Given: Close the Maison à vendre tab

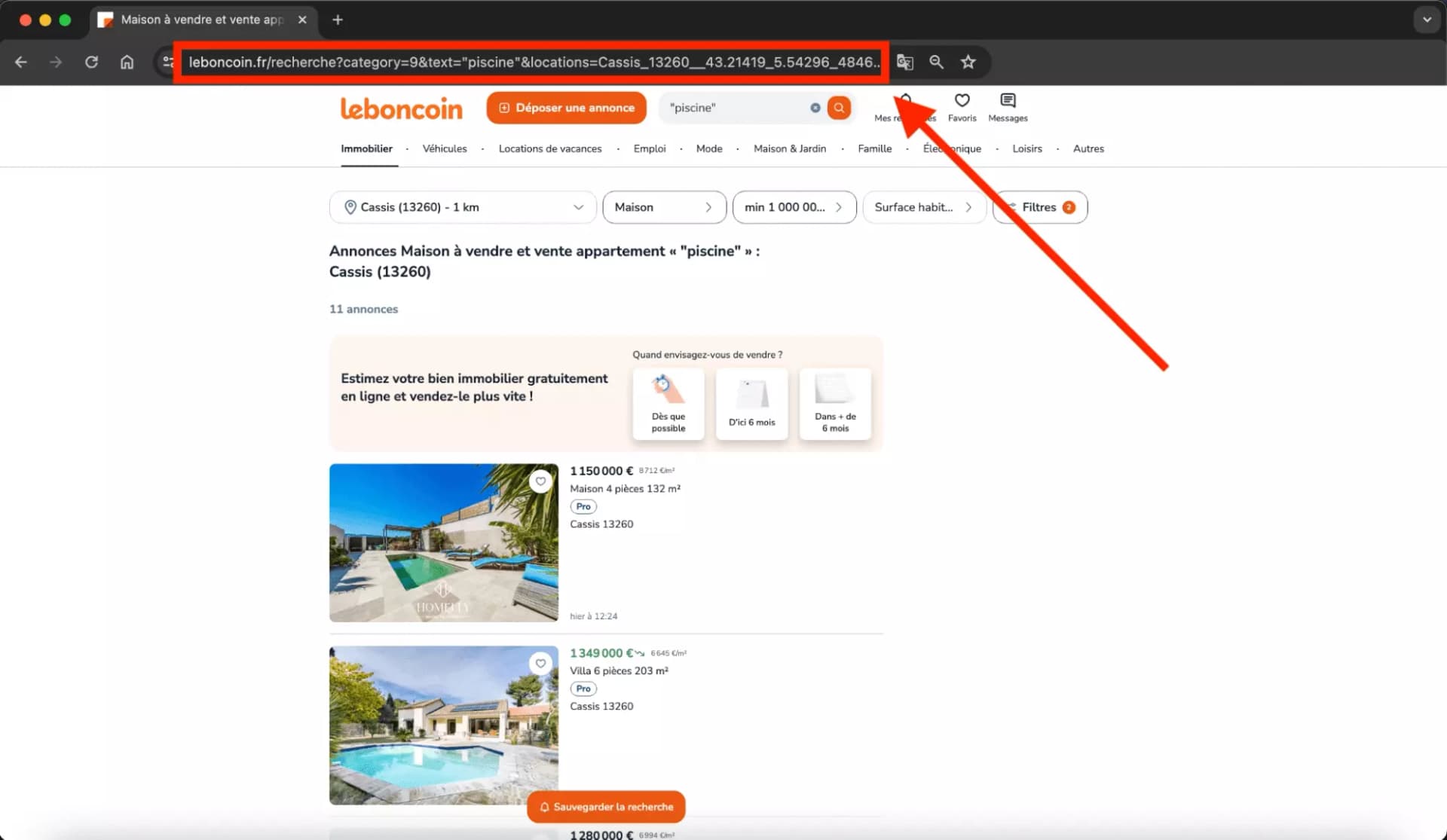Looking at the screenshot, I should (x=302, y=20).
